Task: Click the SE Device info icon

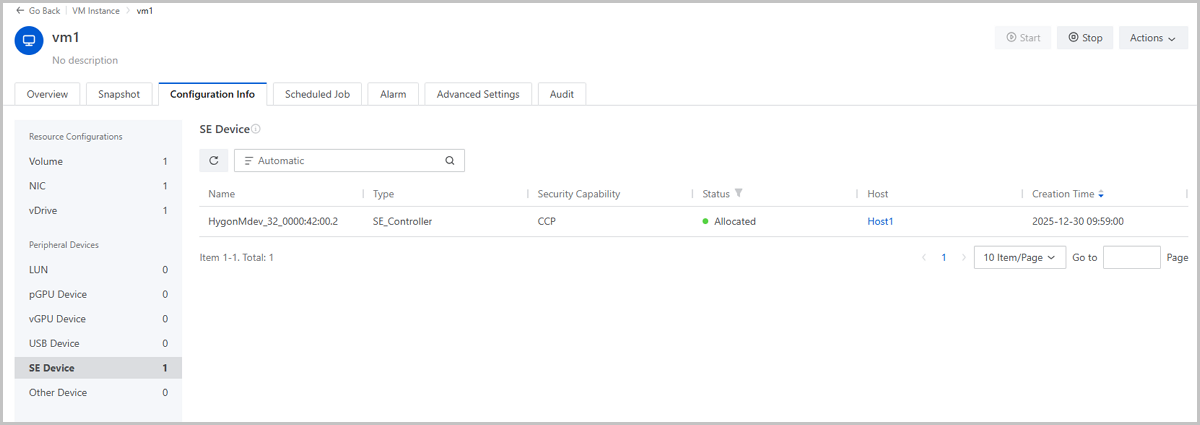Action: 256,130
